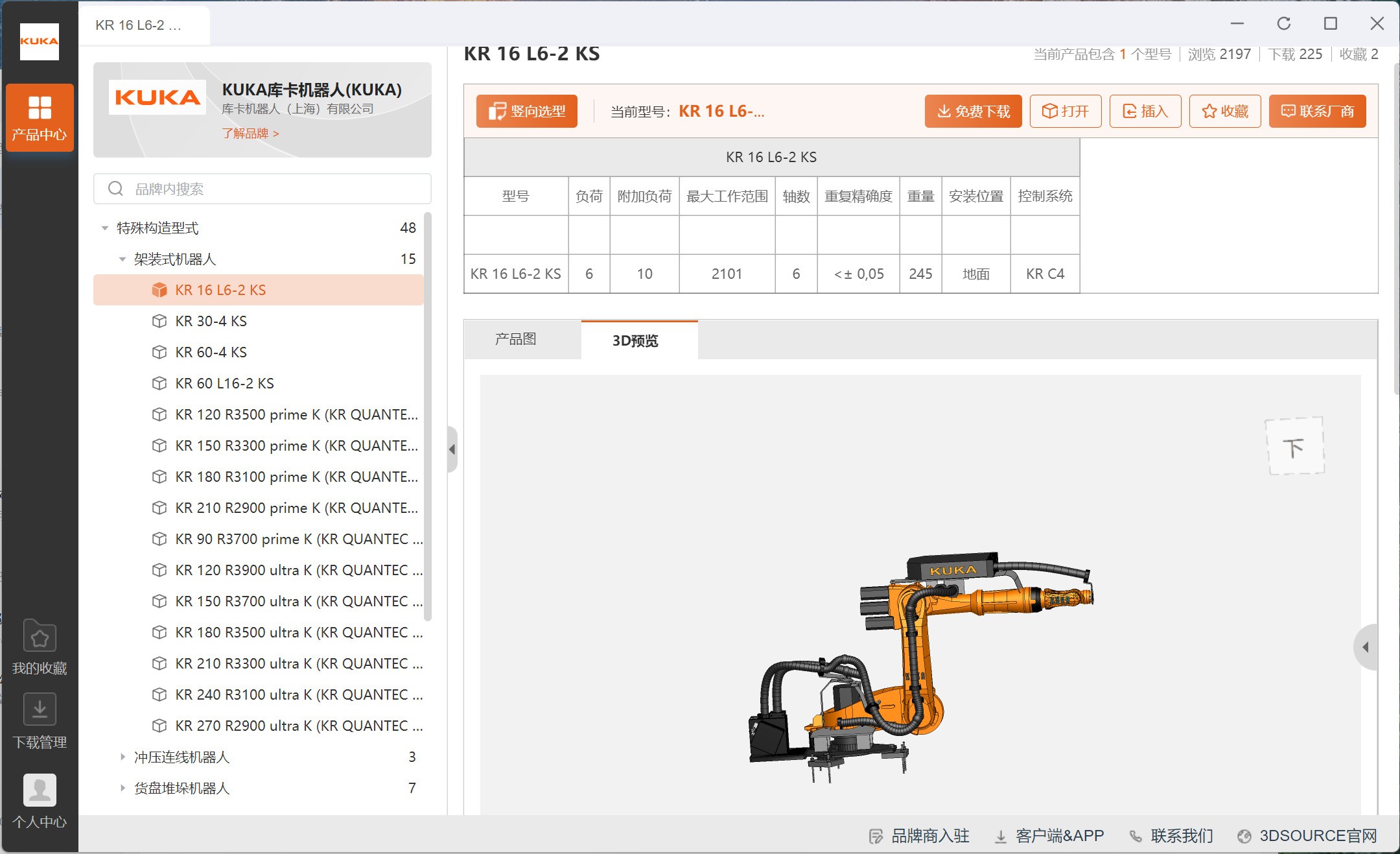Select the KR 16 L6-2 … window tab
1400x854 pixels.
pos(144,25)
